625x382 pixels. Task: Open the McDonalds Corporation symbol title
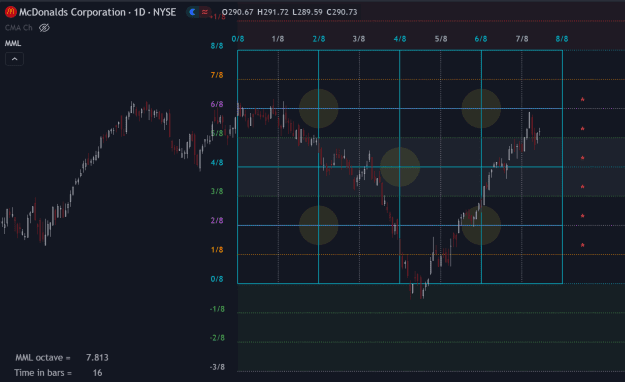(x=97, y=12)
